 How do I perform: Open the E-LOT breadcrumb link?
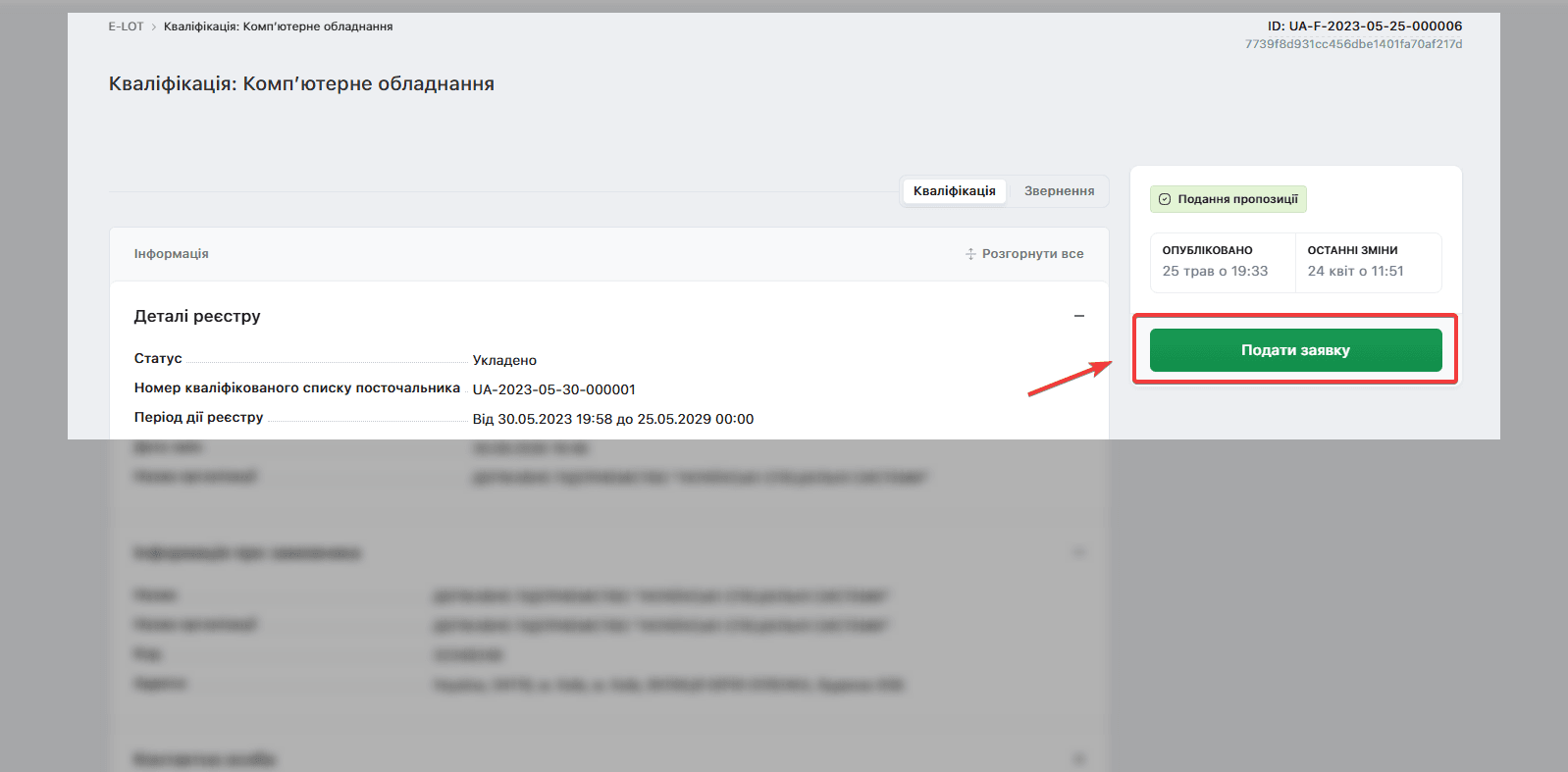[x=126, y=26]
